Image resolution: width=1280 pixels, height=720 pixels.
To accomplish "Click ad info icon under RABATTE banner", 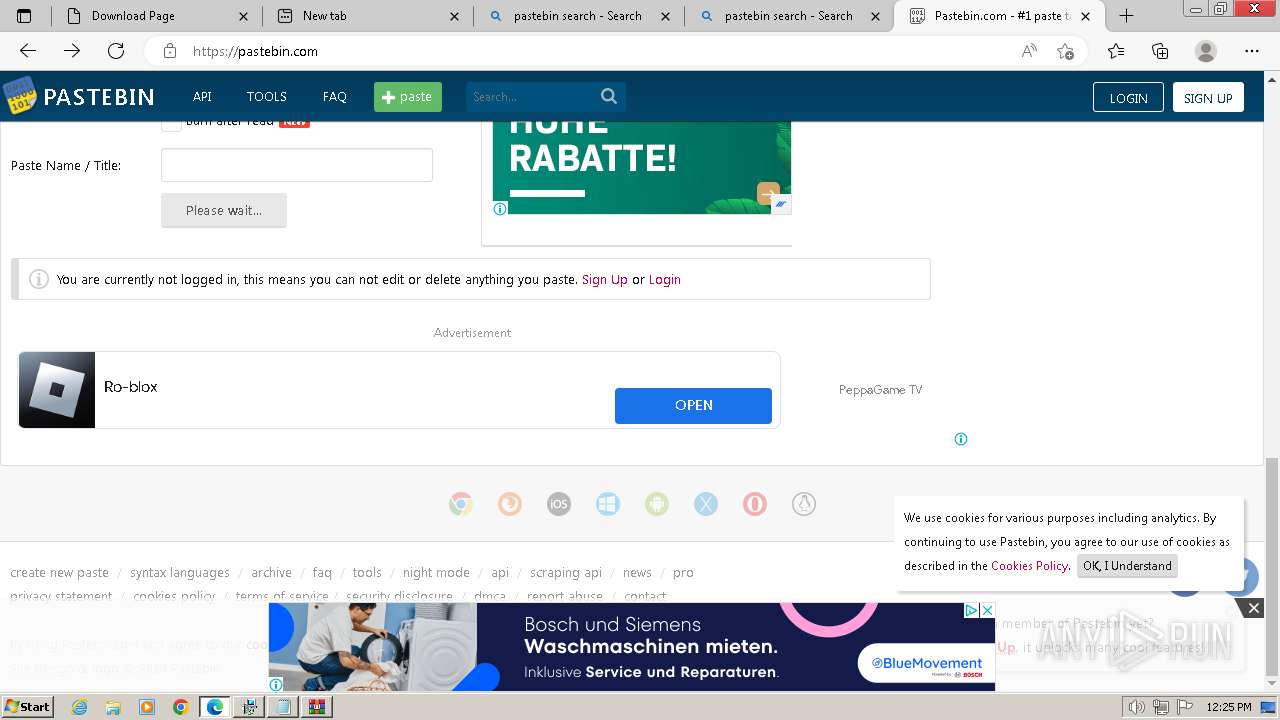I will coord(500,209).
